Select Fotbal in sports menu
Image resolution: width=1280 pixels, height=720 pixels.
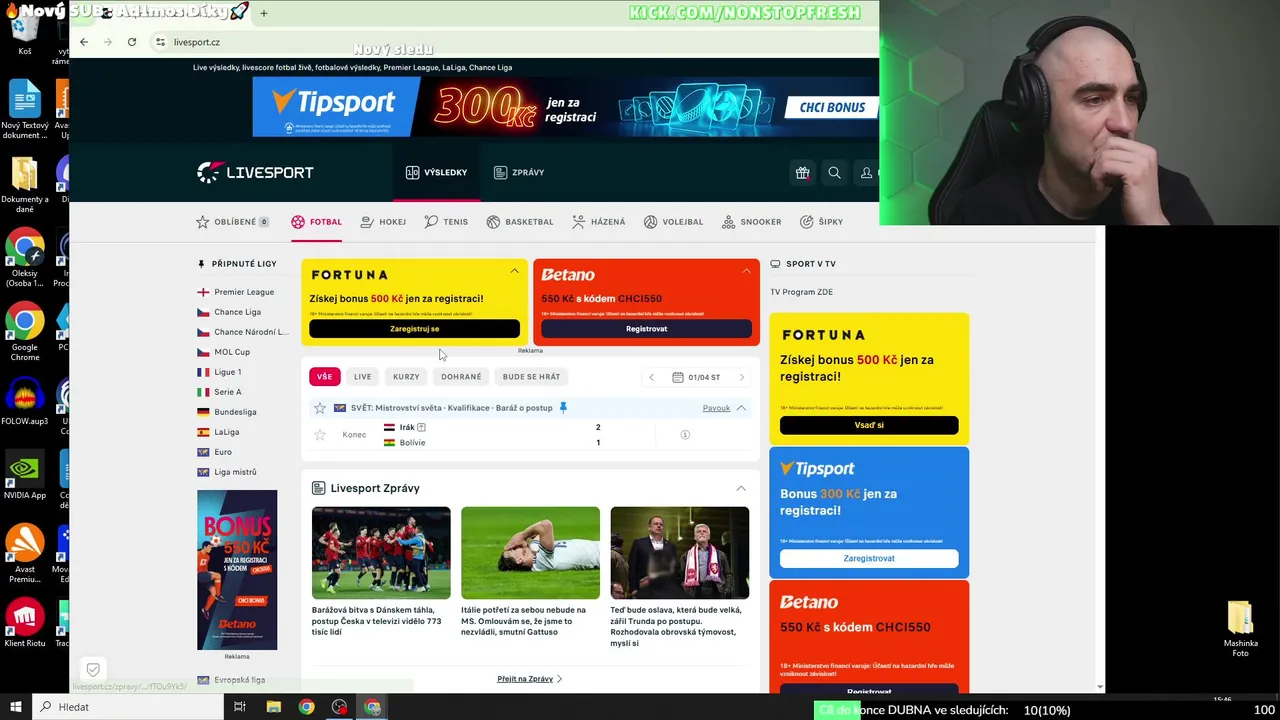tap(316, 222)
